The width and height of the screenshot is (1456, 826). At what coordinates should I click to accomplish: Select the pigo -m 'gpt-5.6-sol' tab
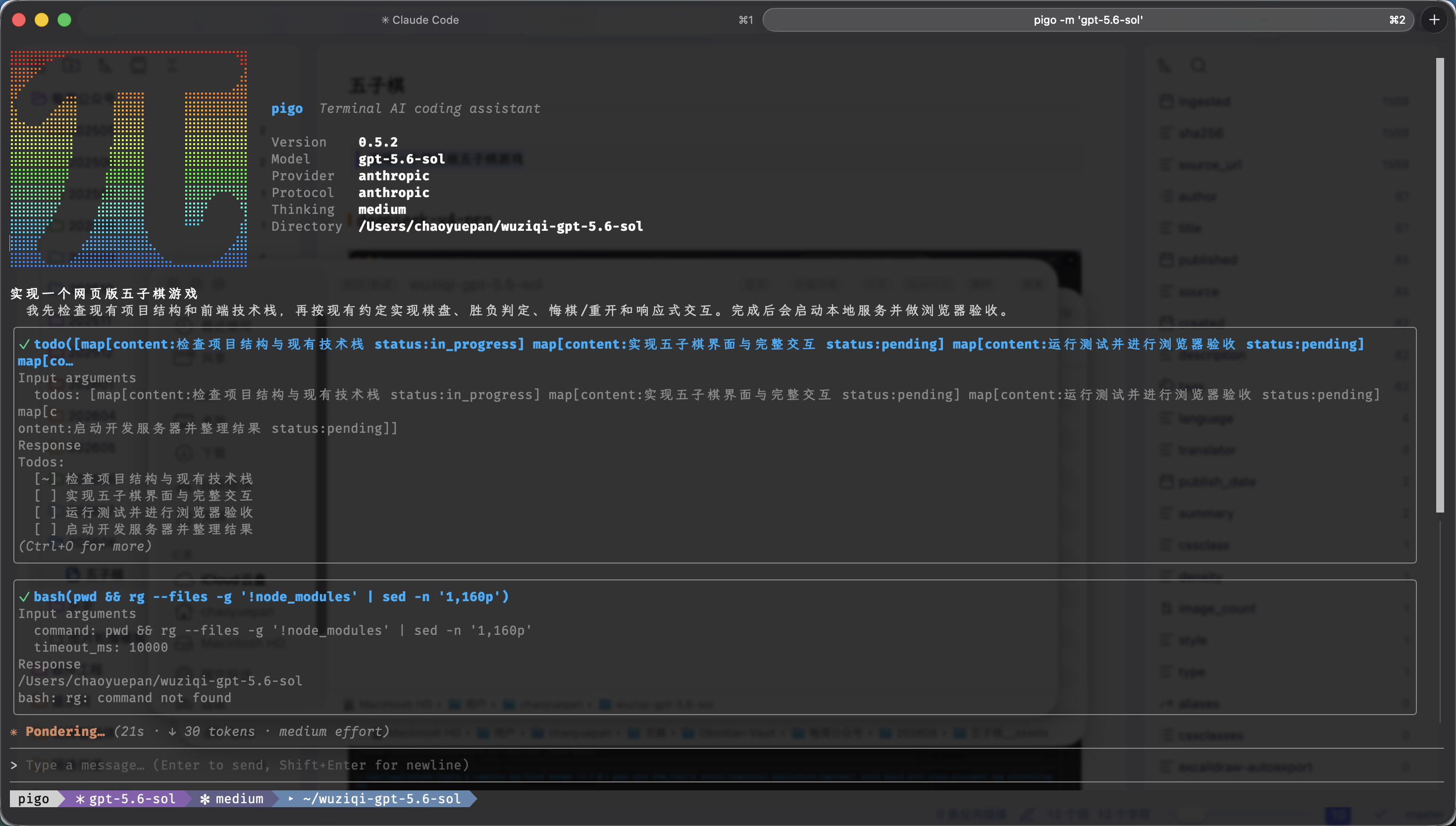point(1088,20)
